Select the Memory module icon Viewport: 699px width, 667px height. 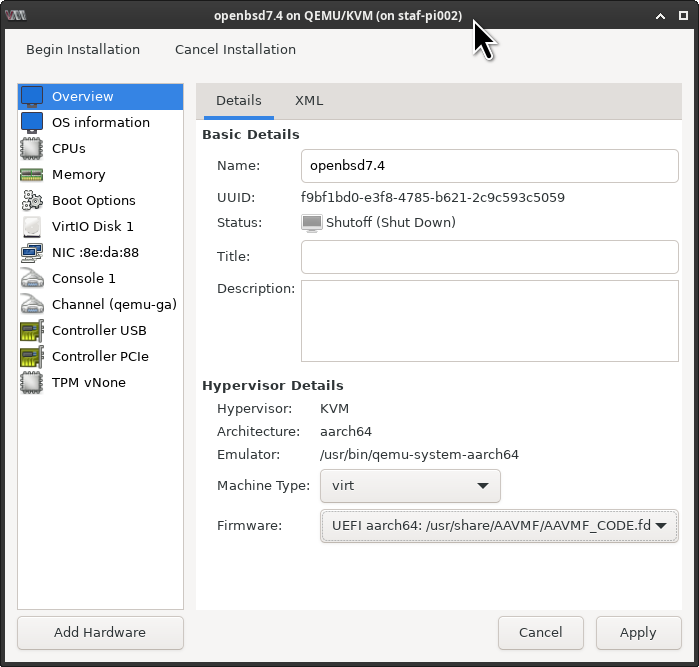(32, 175)
